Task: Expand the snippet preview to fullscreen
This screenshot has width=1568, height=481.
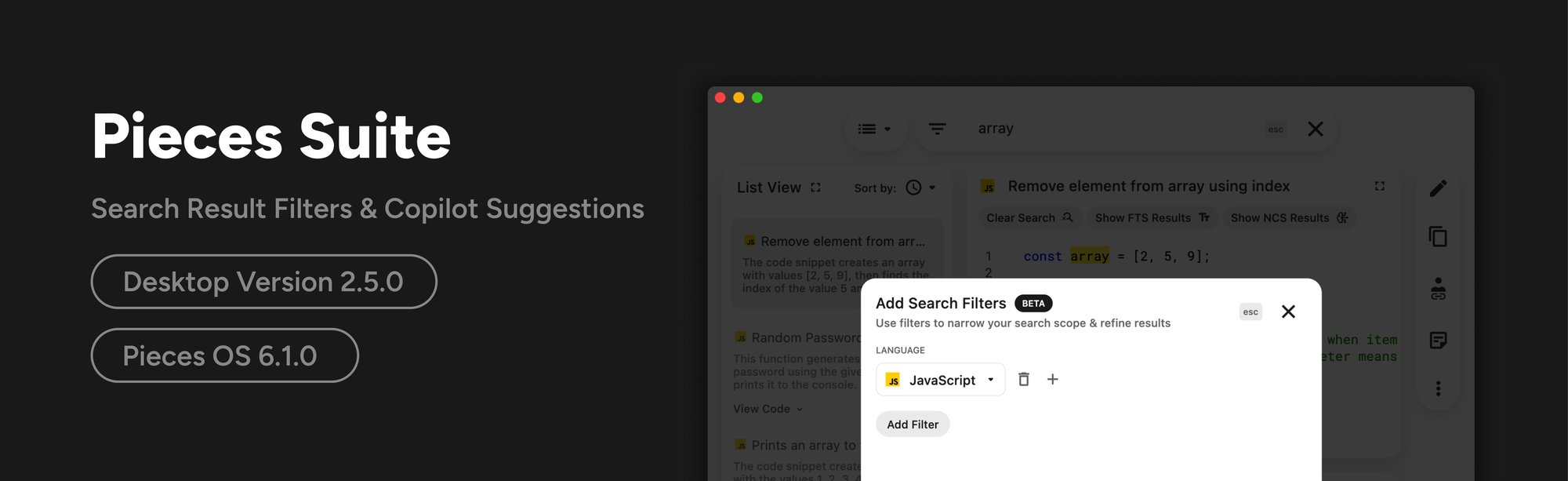Action: pyautogui.click(x=1380, y=186)
